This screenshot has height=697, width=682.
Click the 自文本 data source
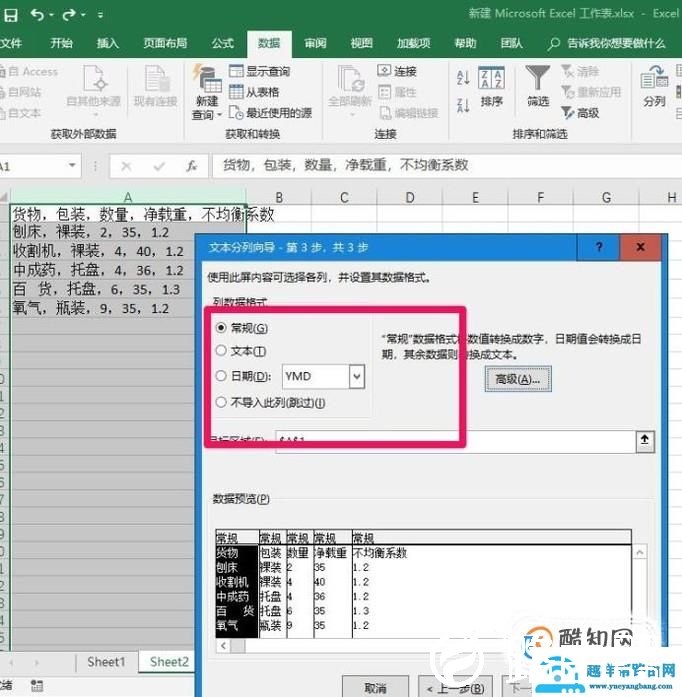click(21, 113)
